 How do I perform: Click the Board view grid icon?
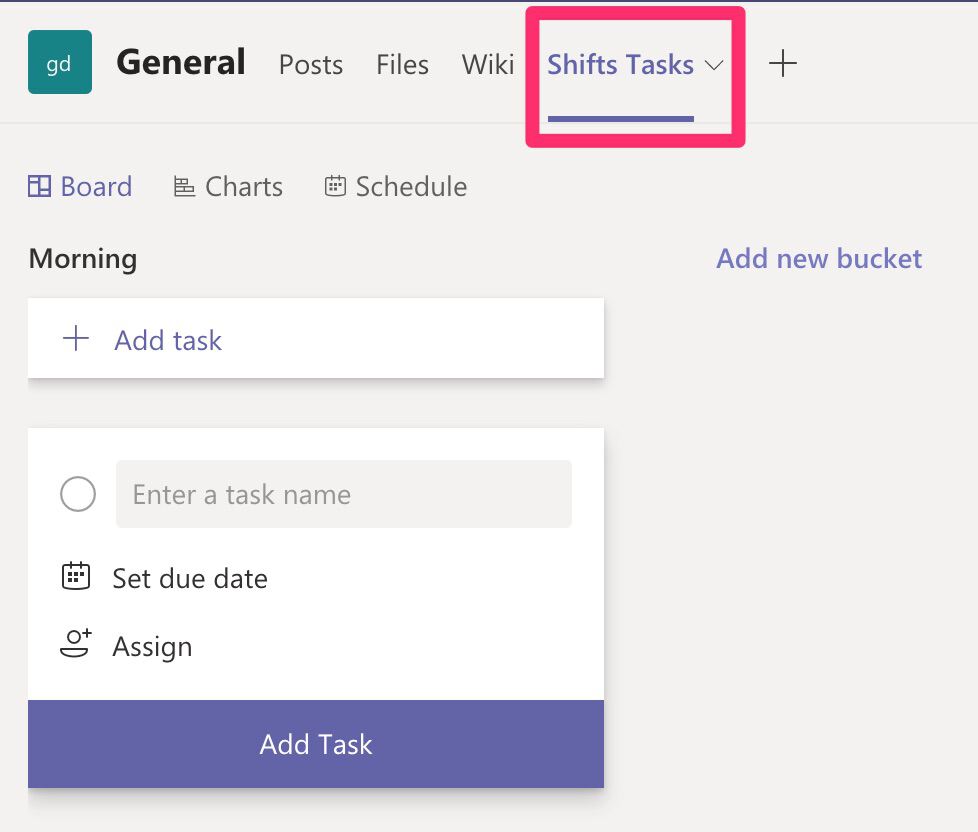pyautogui.click(x=39, y=186)
